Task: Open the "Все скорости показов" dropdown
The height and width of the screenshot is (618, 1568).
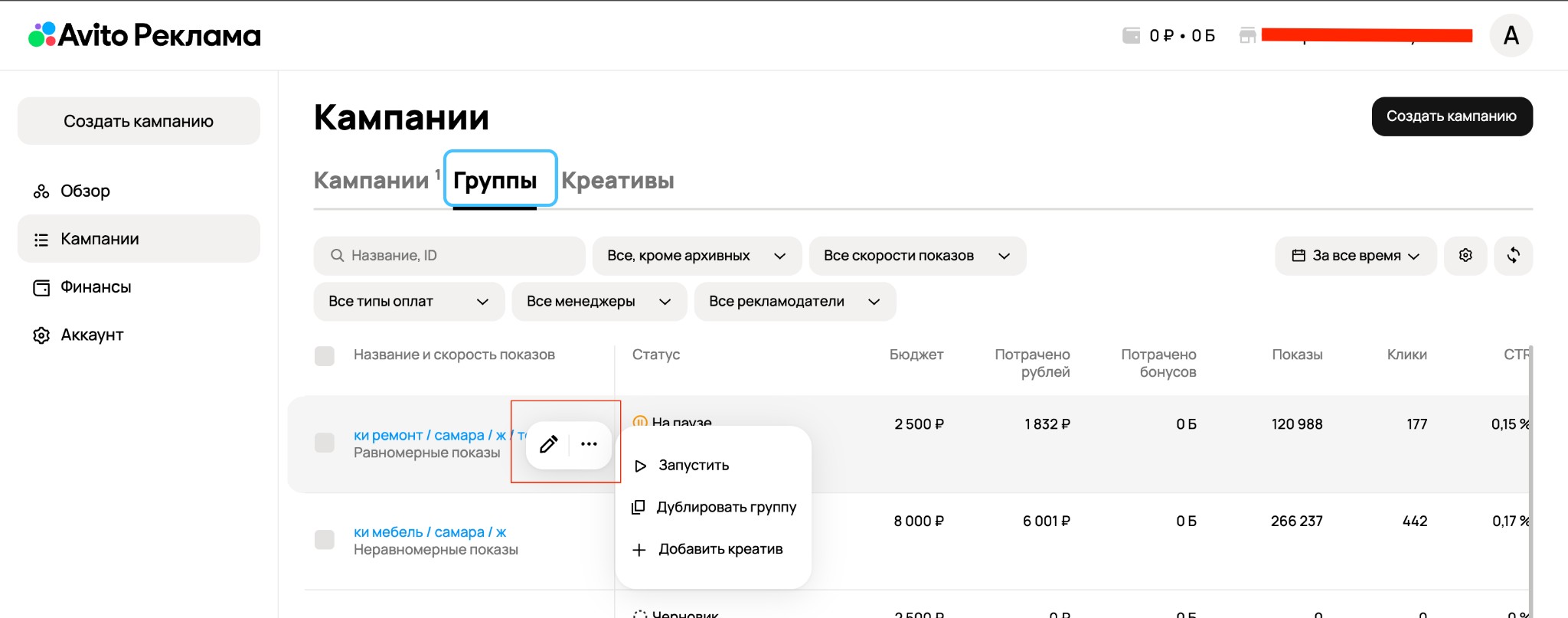Action: tap(916, 256)
